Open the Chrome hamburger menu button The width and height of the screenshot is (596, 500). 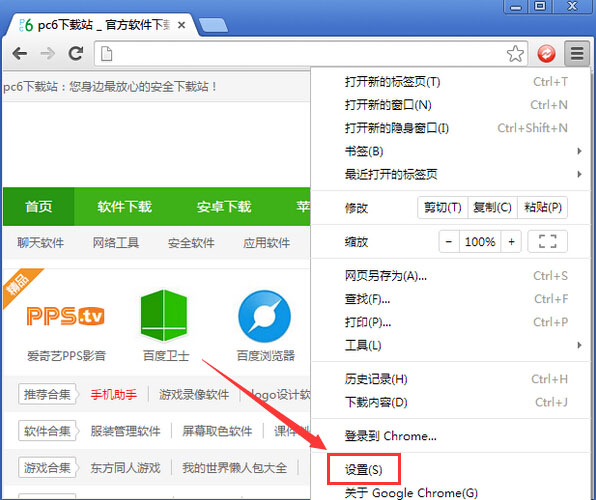(x=577, y=54)
